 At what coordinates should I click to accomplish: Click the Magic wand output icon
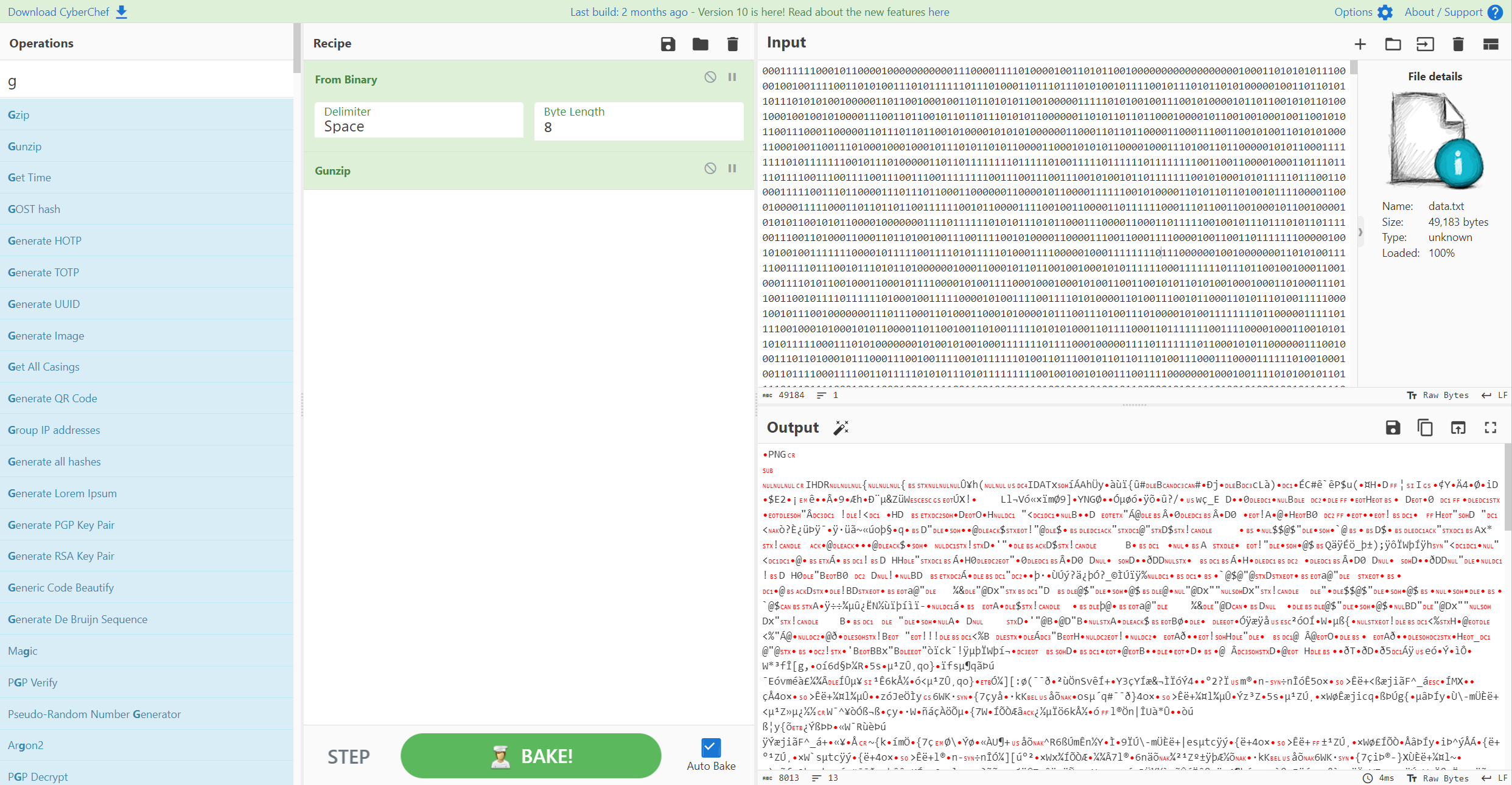pyautogui.click(x=841, y=428)
